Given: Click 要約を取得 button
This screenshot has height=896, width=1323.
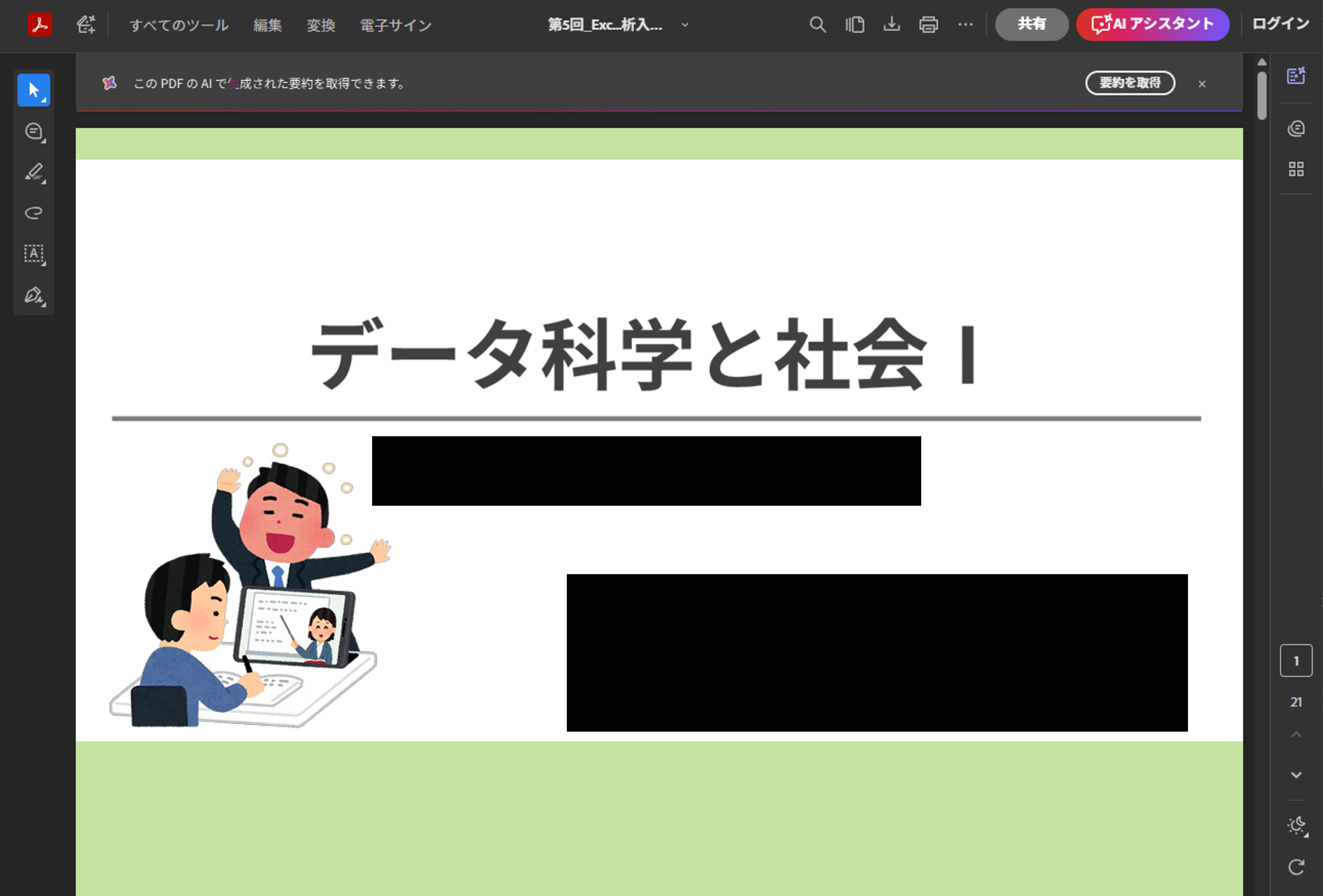Looking at the screenshot, I should coord(1130,83).
